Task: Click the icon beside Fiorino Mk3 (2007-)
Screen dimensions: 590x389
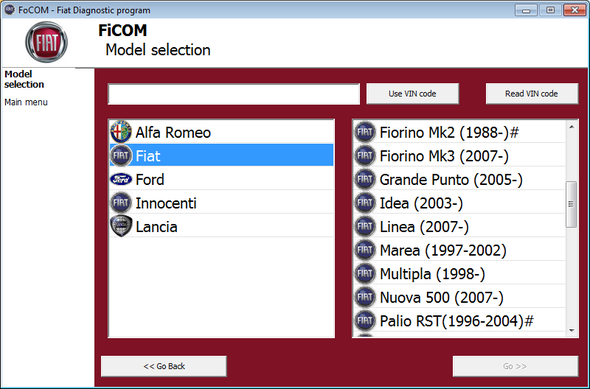Action: [365, 155]
